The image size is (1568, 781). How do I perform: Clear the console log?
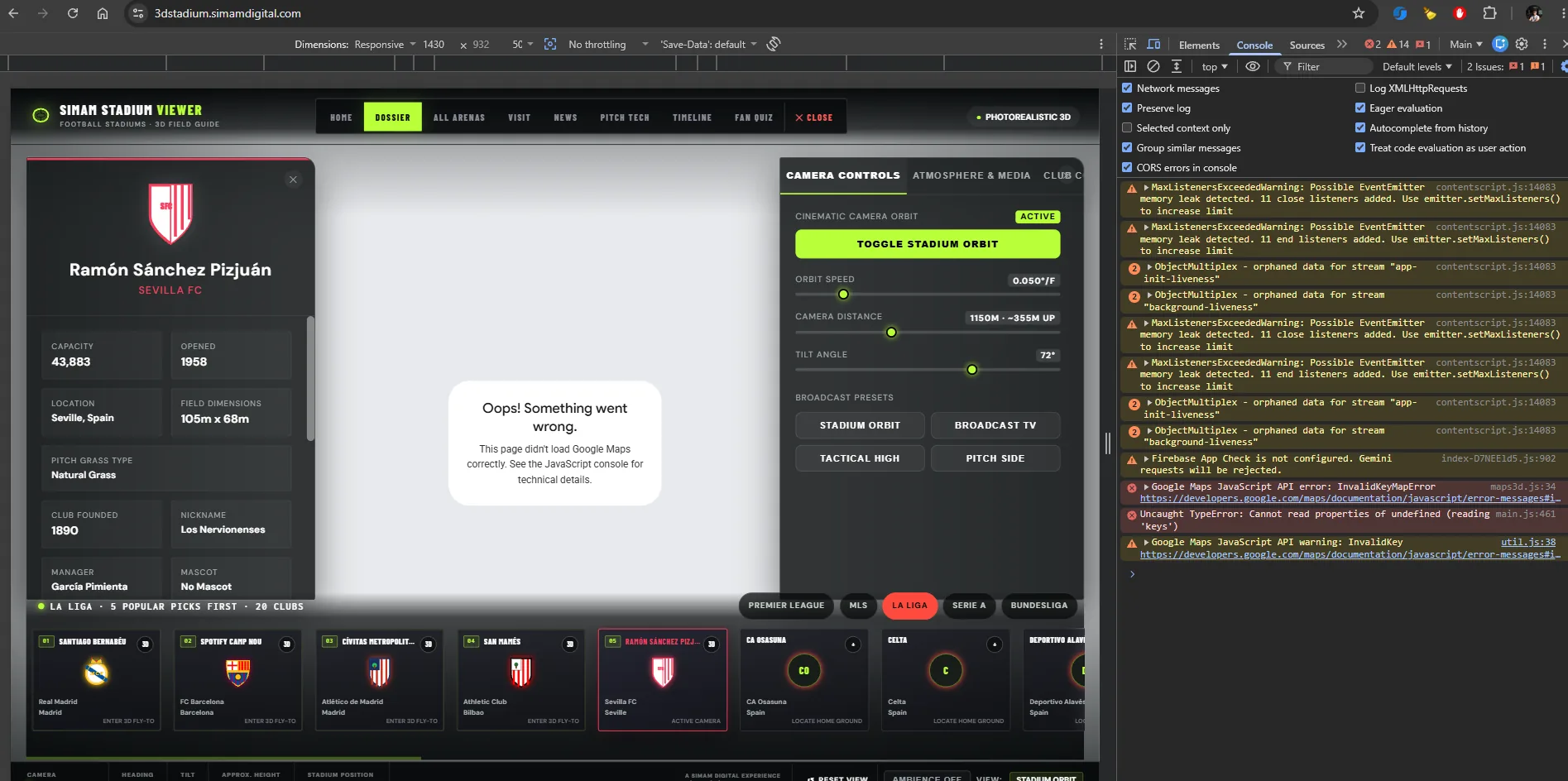click(x=1153, y=66)
